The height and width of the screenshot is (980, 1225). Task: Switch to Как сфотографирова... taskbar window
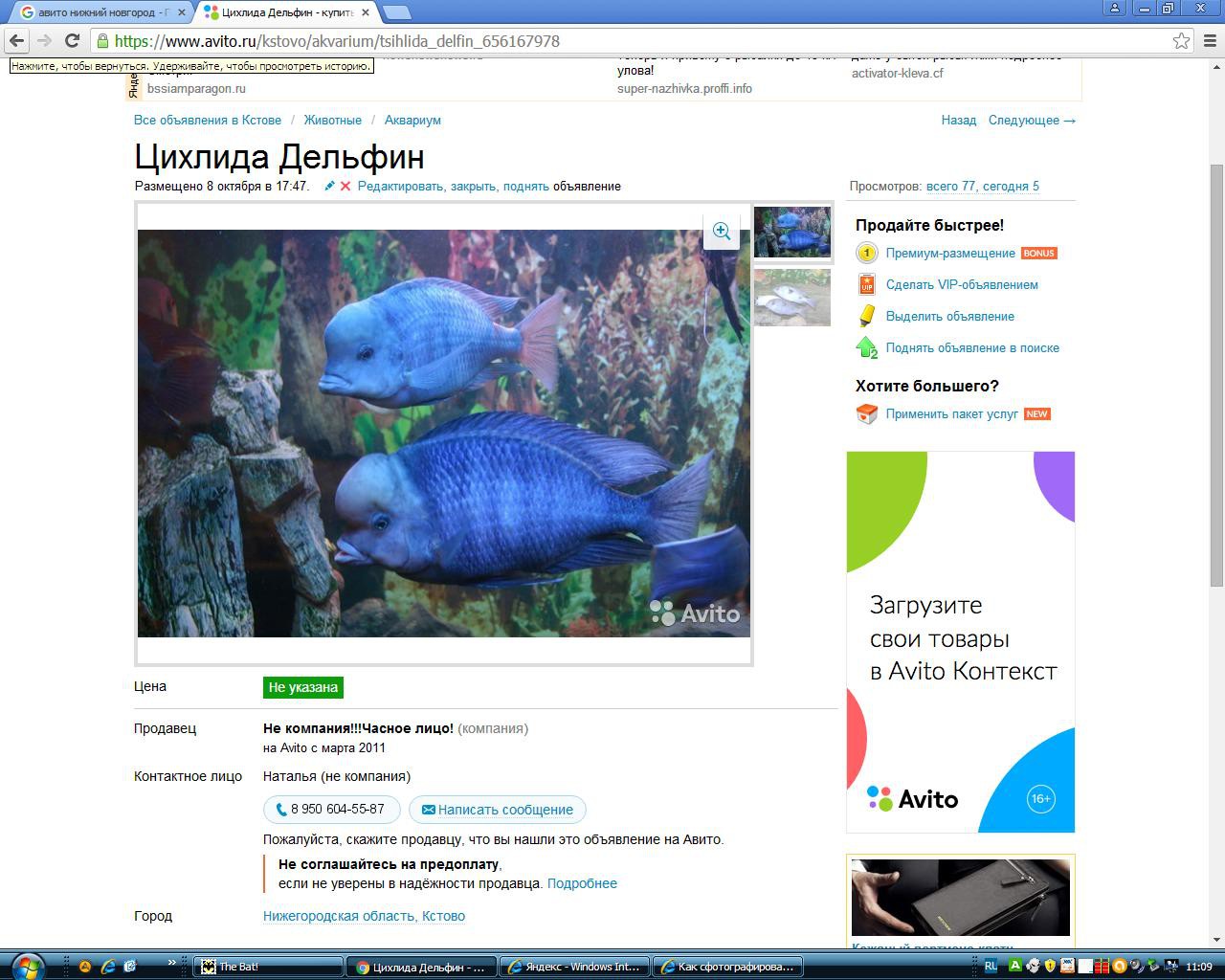coord(727,967)
